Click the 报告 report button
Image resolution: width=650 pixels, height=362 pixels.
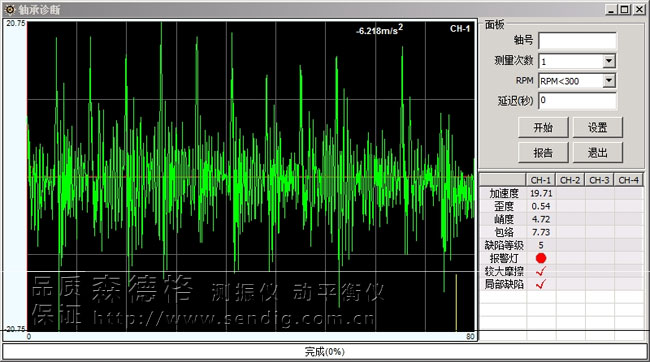click(x=543, y=153)
